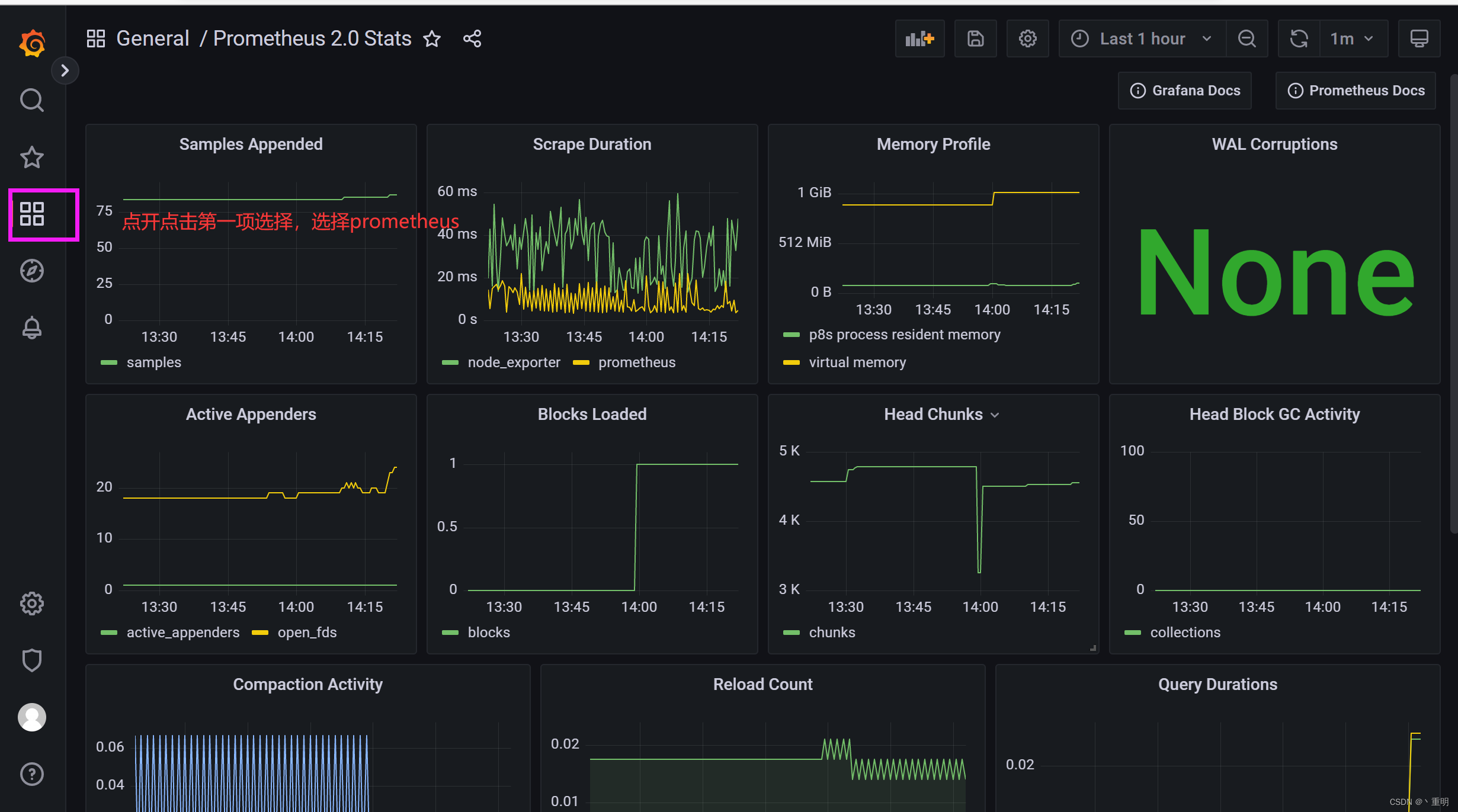The width and height of the screenshot is (1458, 812).
Task: Open Blocks Loaded panel title menu
Action: tap(592, 414)
